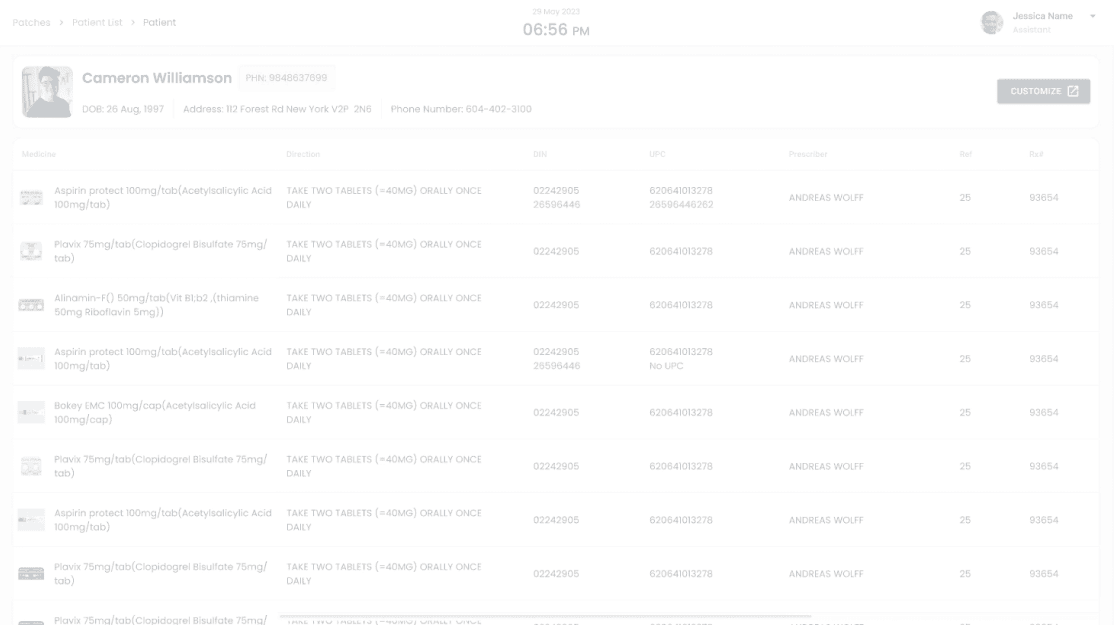This screenshot has height=625, width=1114.
Task: Click the 06:56 PM time display
Action: (x=557, y=27)
